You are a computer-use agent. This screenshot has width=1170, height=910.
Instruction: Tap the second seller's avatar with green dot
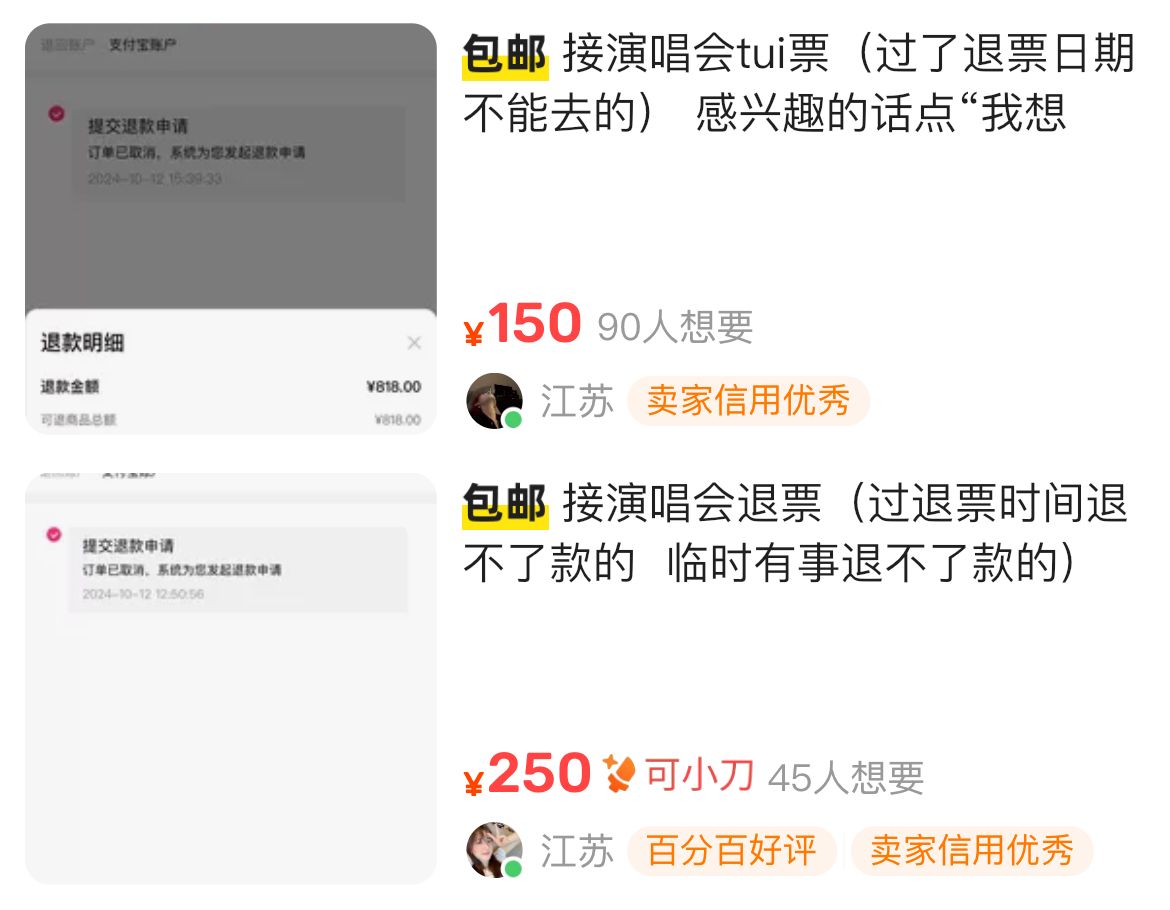(495, 850)
